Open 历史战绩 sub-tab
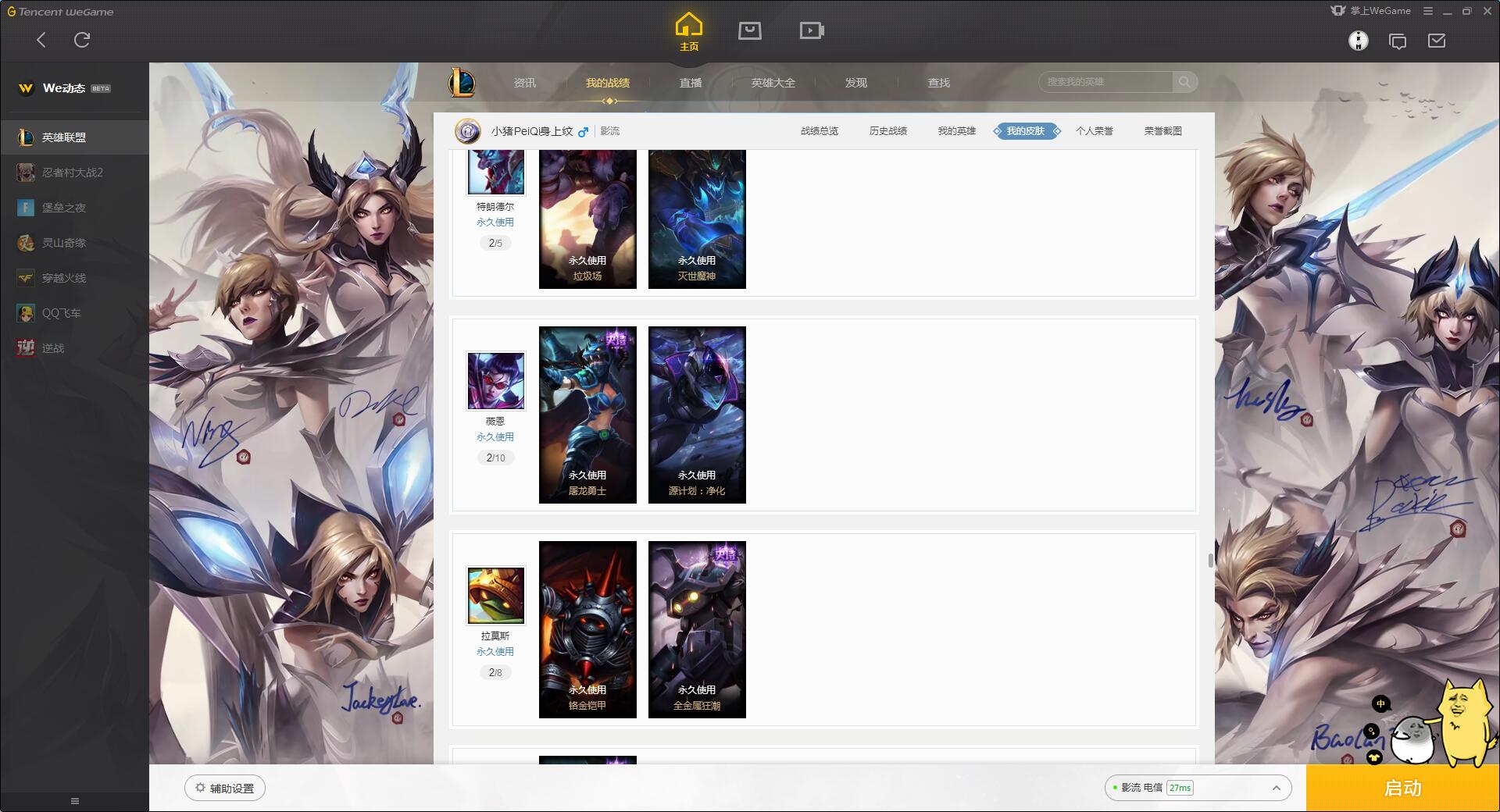The width and height of the screenshot is (1500, 812). pos(888,131)
